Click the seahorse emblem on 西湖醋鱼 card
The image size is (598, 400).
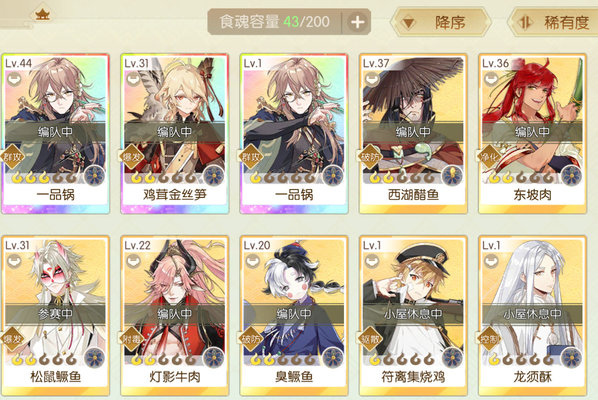tap(452, 176)
